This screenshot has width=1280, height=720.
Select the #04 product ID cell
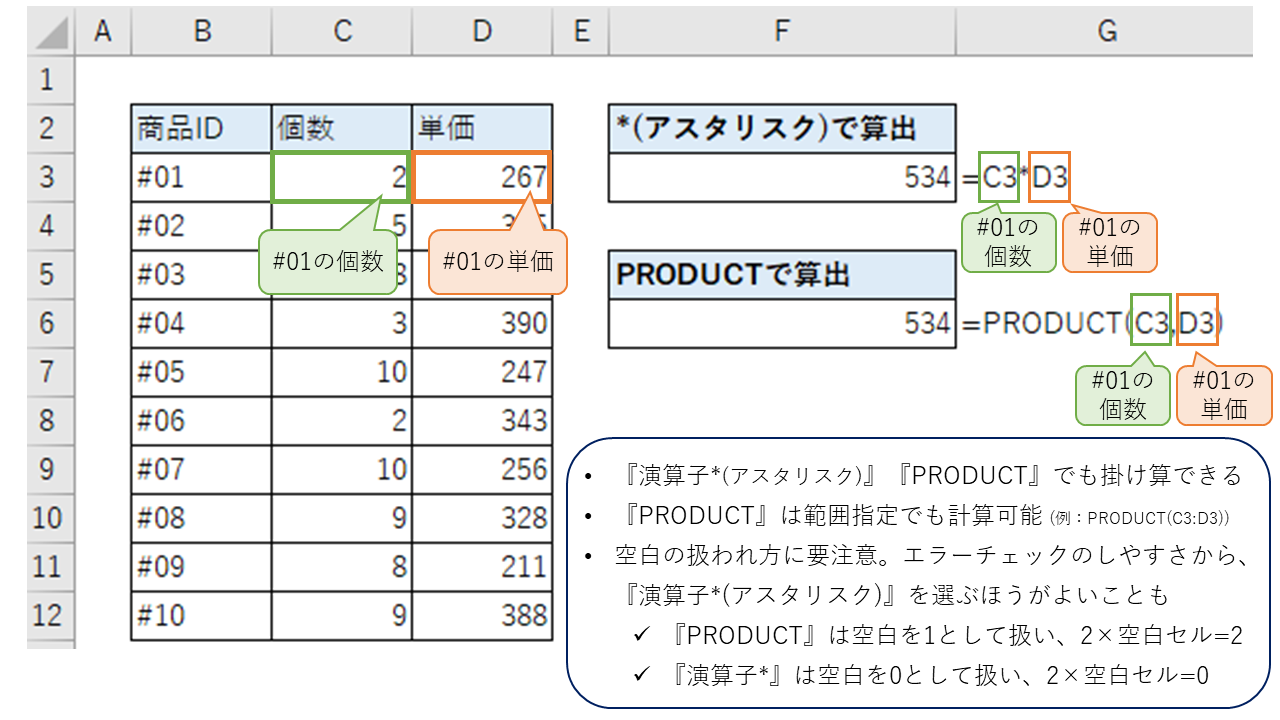[x=202, y=324]
